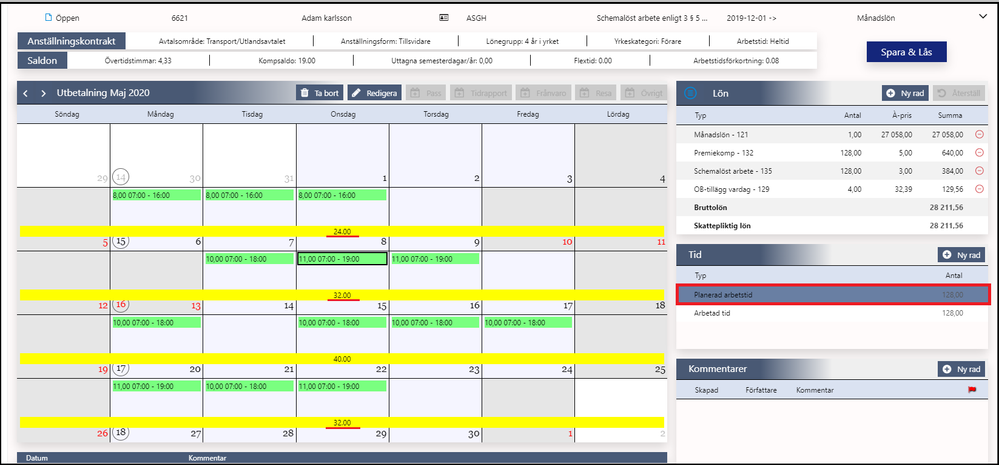This screenshot has width=999, height=465.
Task: Click Övertidstimmar: 4,33 balance
Action: [x=137, y=61]
